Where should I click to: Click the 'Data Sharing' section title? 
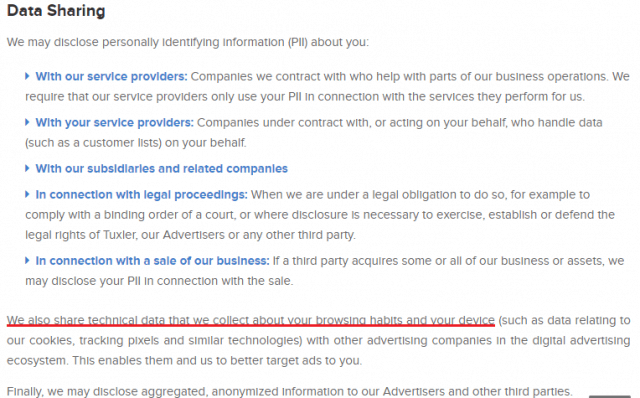tap(56, 11)
